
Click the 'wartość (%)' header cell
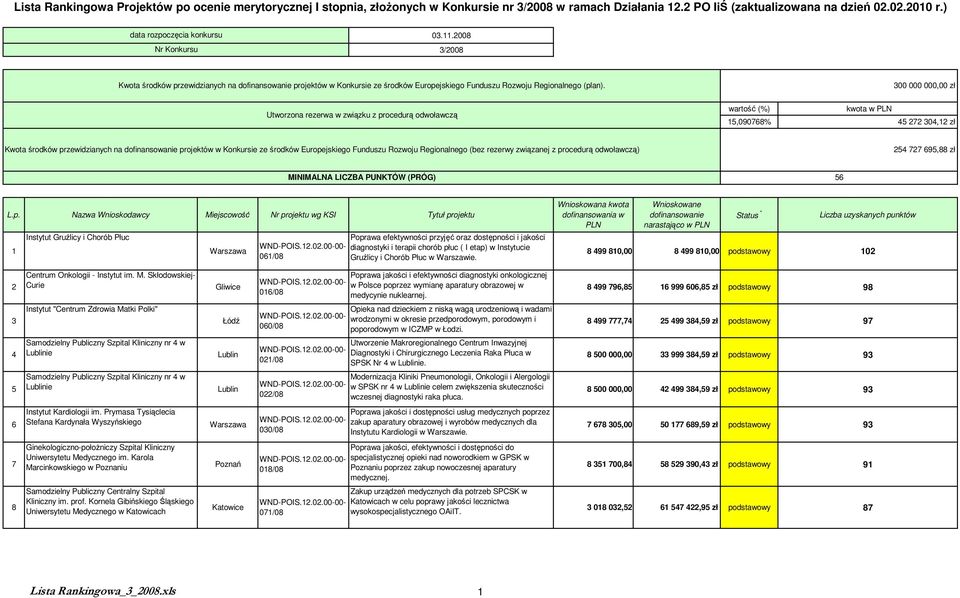749,108
